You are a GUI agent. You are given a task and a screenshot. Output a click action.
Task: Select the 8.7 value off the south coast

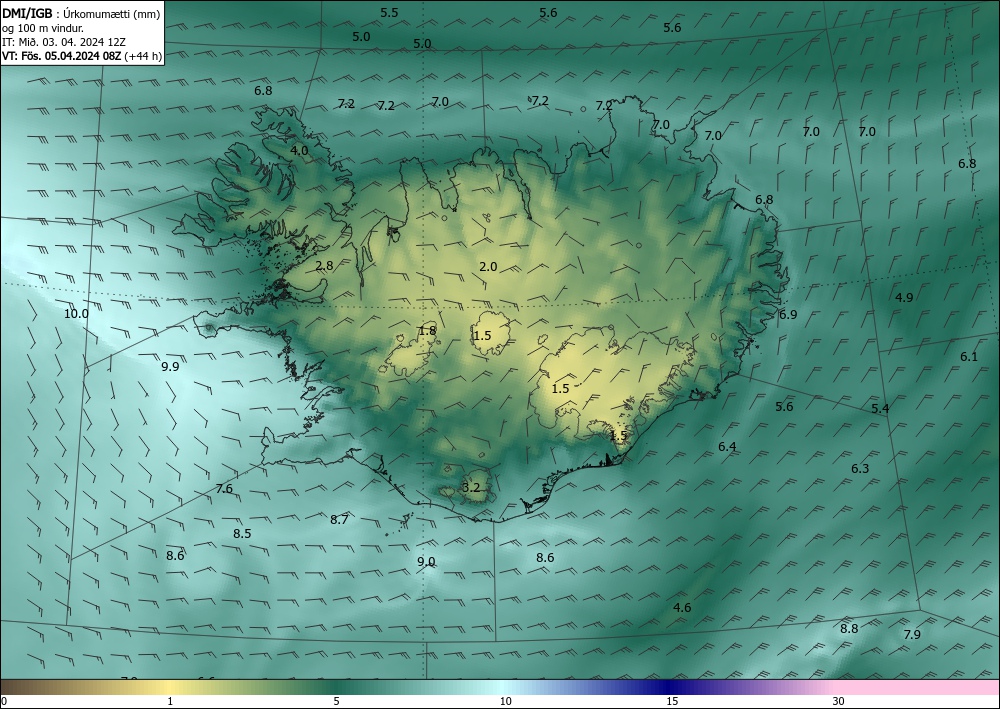(x=339, y=520)
